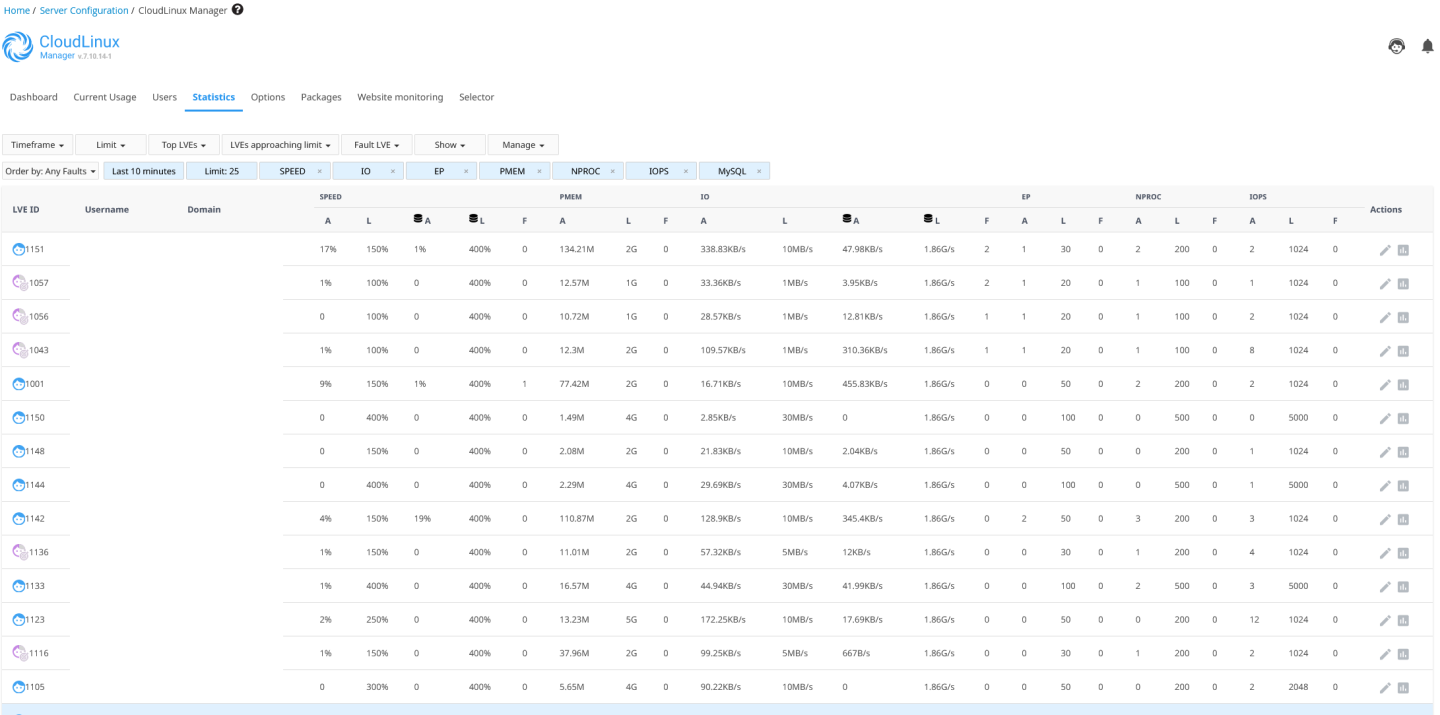Go to Server Configuration breadcrumb link

84,10
